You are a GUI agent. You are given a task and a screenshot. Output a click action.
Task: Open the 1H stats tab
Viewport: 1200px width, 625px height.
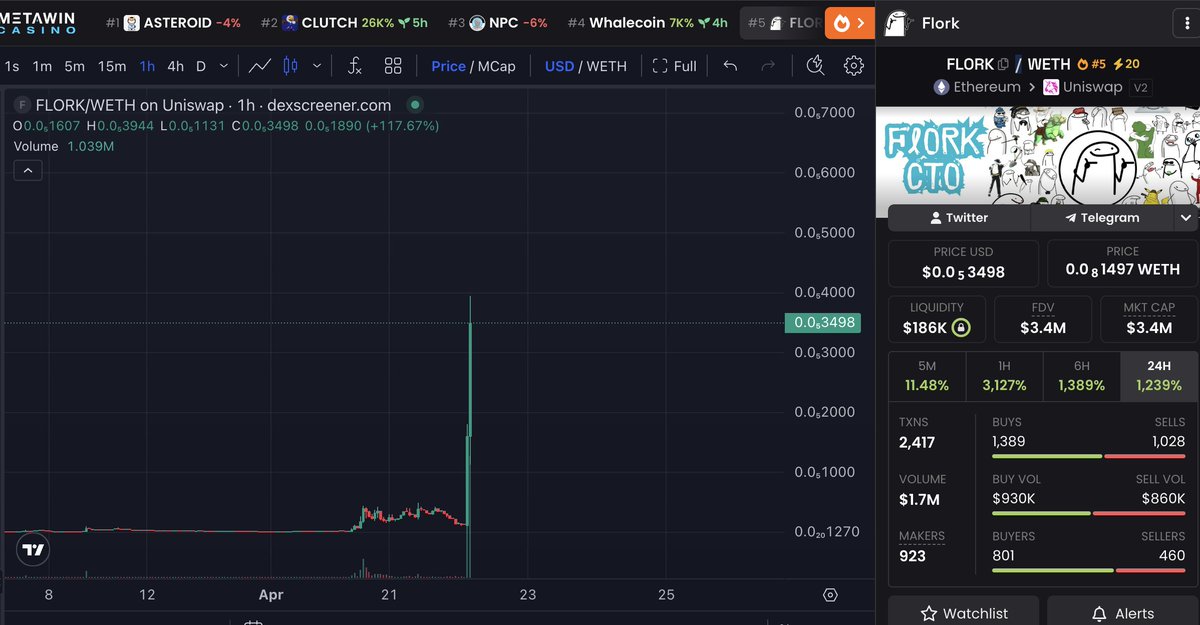(1004, 376)
